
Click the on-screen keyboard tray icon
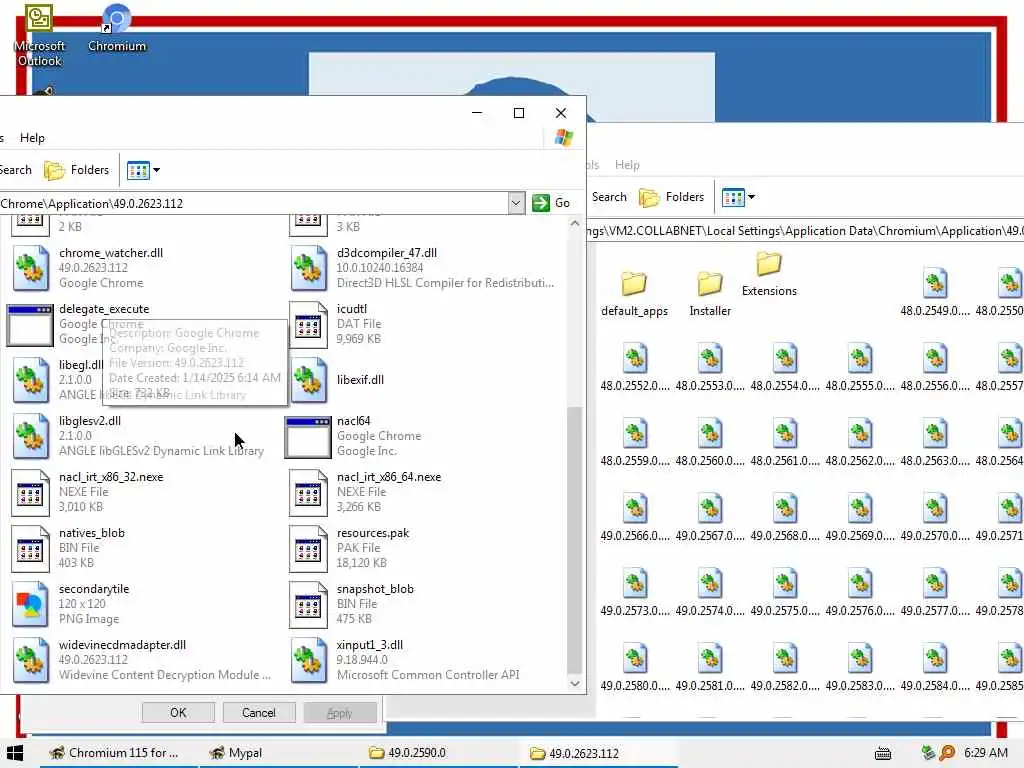click(883, 753)
